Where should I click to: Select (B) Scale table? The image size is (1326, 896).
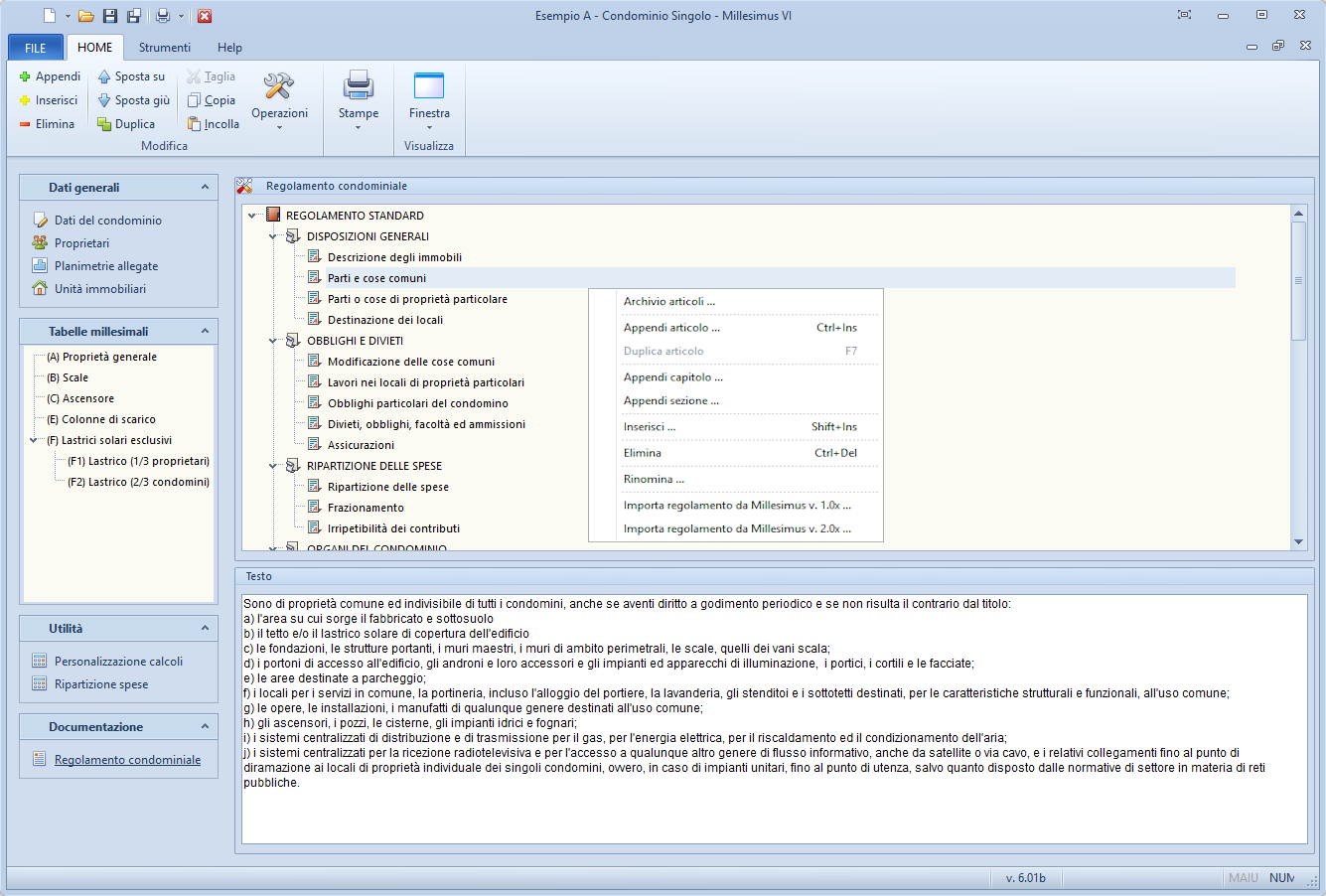click(x=68, y=377)
